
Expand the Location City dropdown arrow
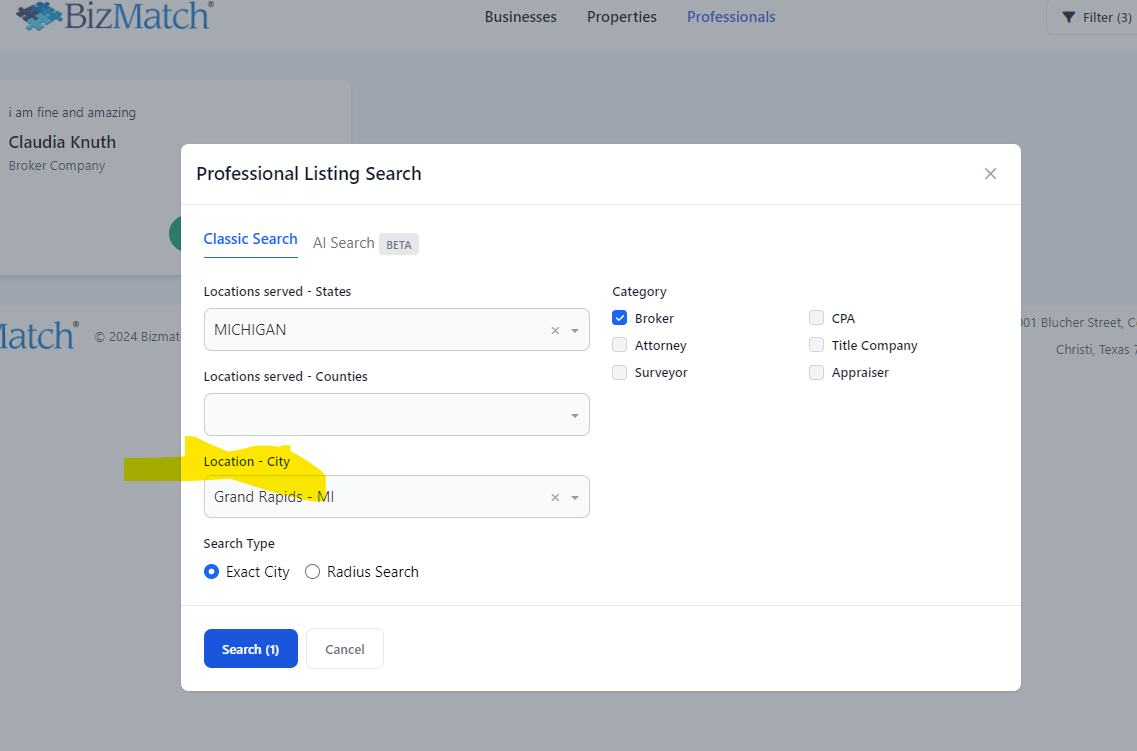(x=575, y=497)
